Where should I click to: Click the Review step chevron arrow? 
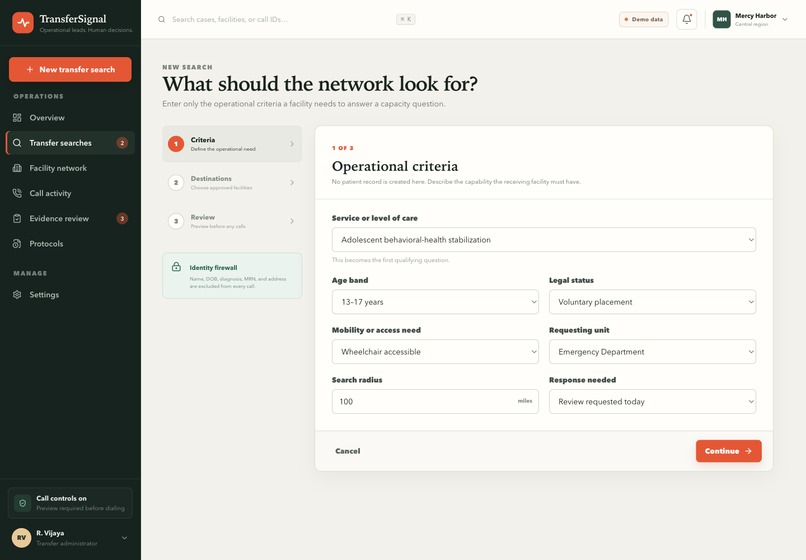(292, 221)
